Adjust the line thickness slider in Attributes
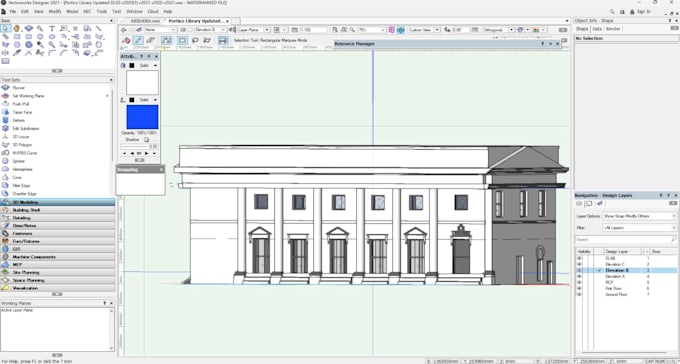Image resolution: width=680 pixels, height=364 pixels. pyautogui.click(x=134, y=146)
